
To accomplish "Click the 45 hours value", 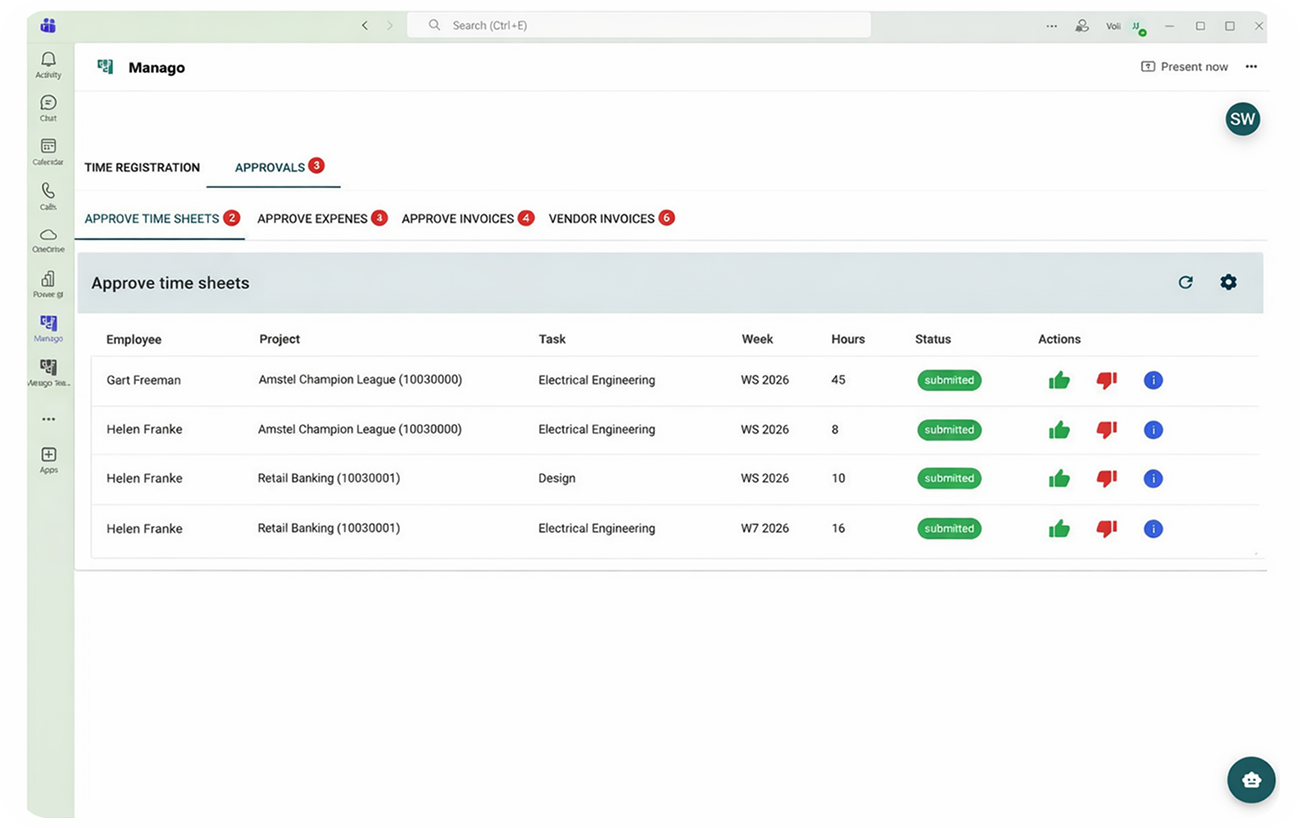I will coord(838,380).
